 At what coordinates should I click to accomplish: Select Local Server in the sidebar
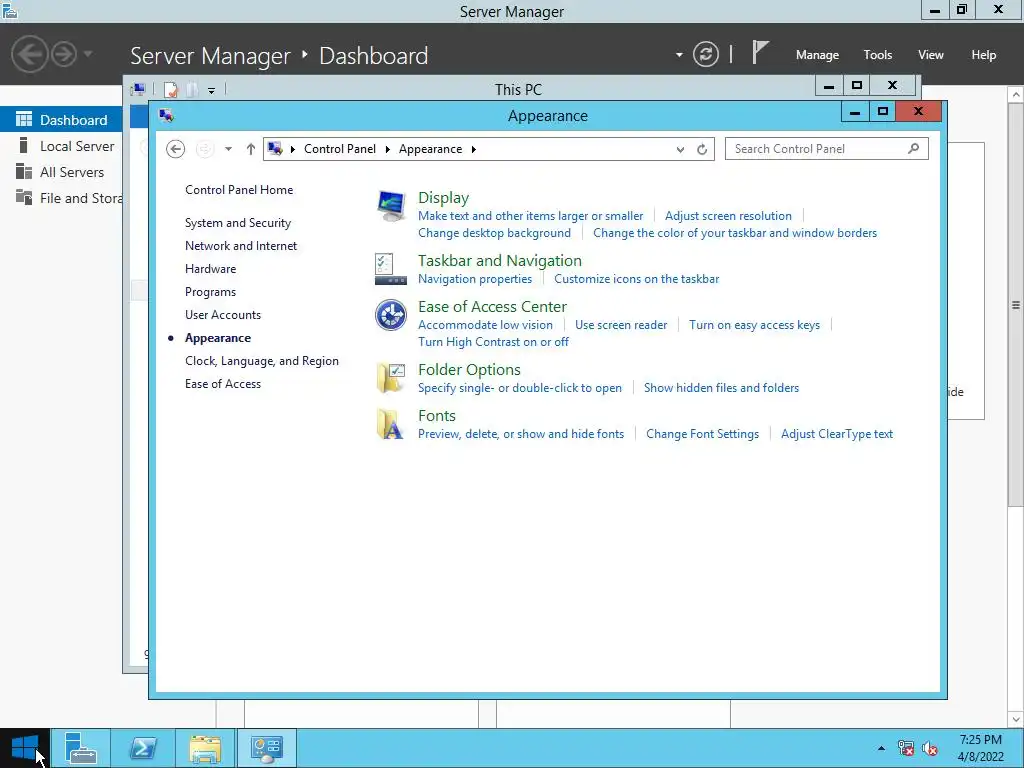[61, 146]
